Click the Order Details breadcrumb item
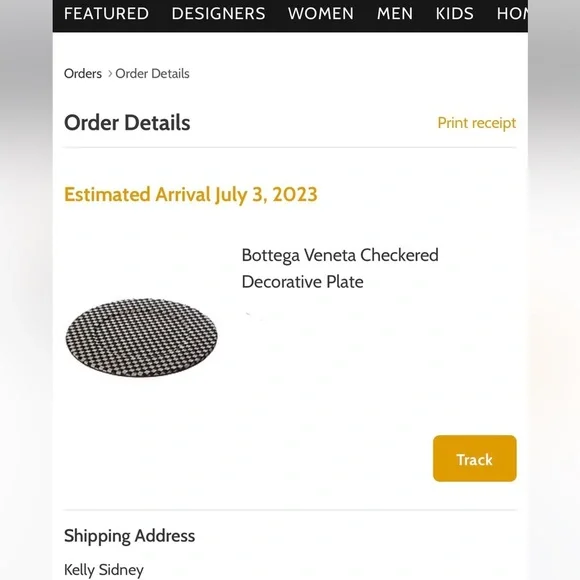Screen dimensions: 580x580 (x=152, y=74)
